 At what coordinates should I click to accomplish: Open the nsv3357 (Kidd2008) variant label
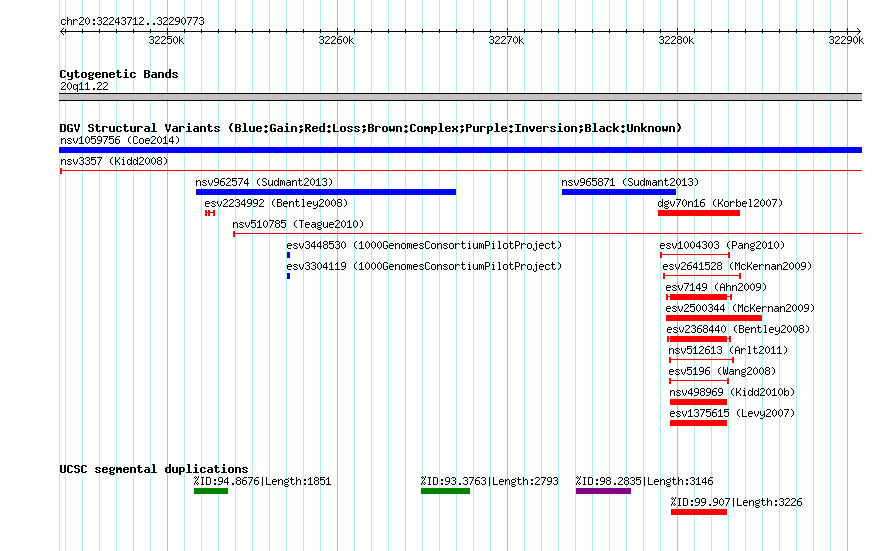114,161
